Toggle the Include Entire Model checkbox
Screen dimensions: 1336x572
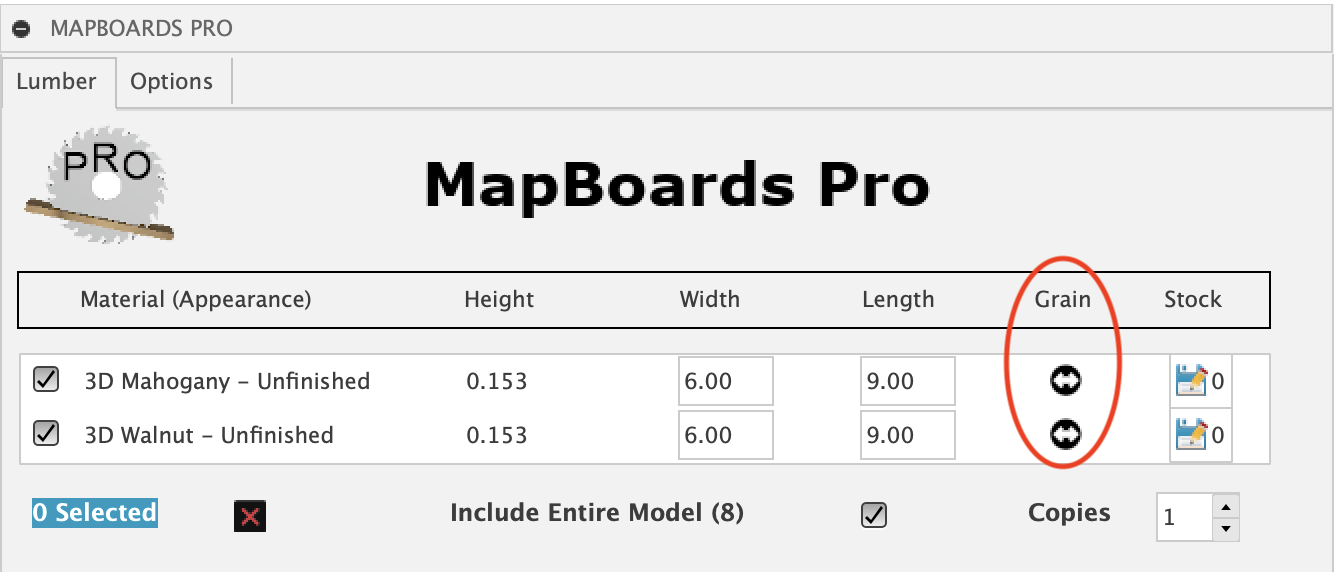point(874,514)
